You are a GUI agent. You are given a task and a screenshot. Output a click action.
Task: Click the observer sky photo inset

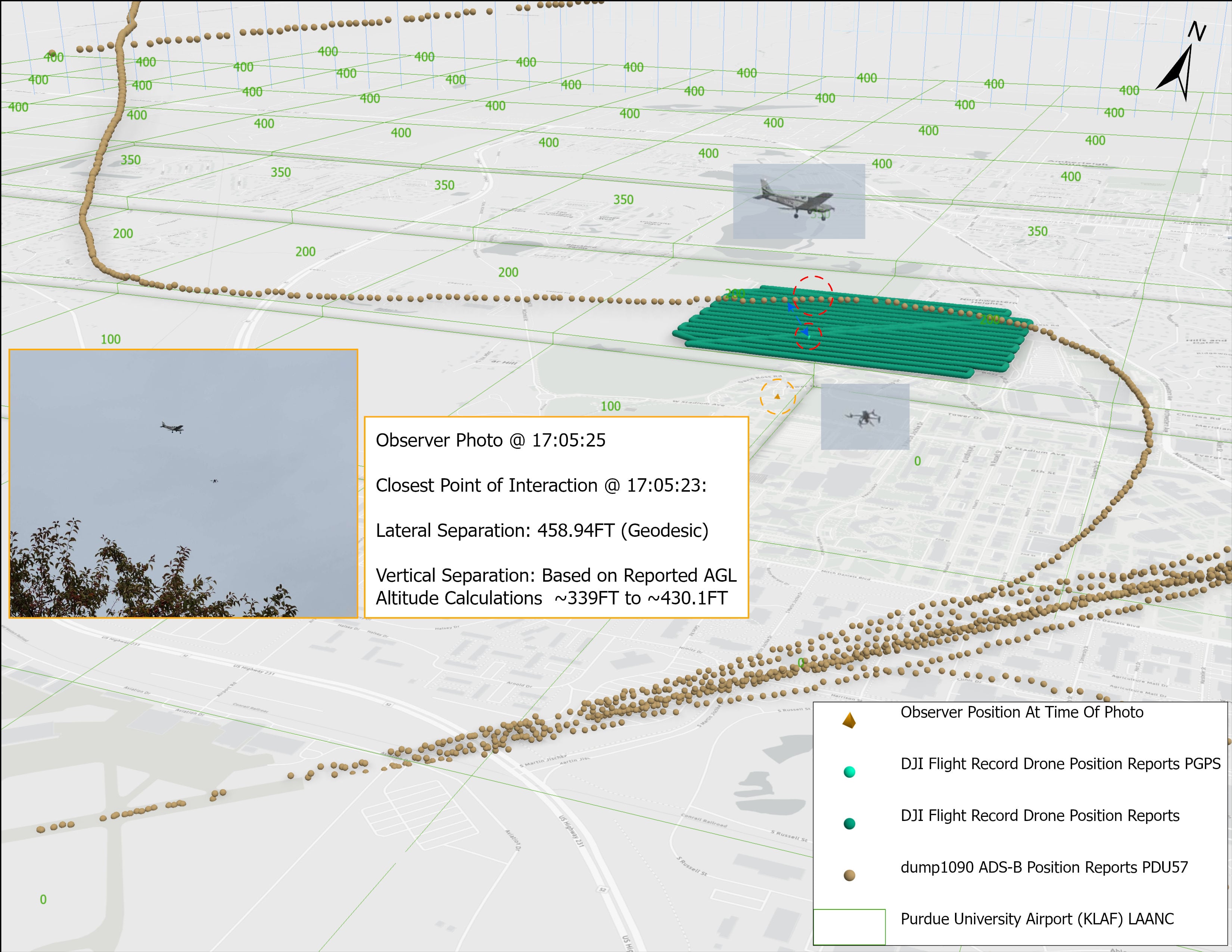pyautogui.click(x=183, y=483)
